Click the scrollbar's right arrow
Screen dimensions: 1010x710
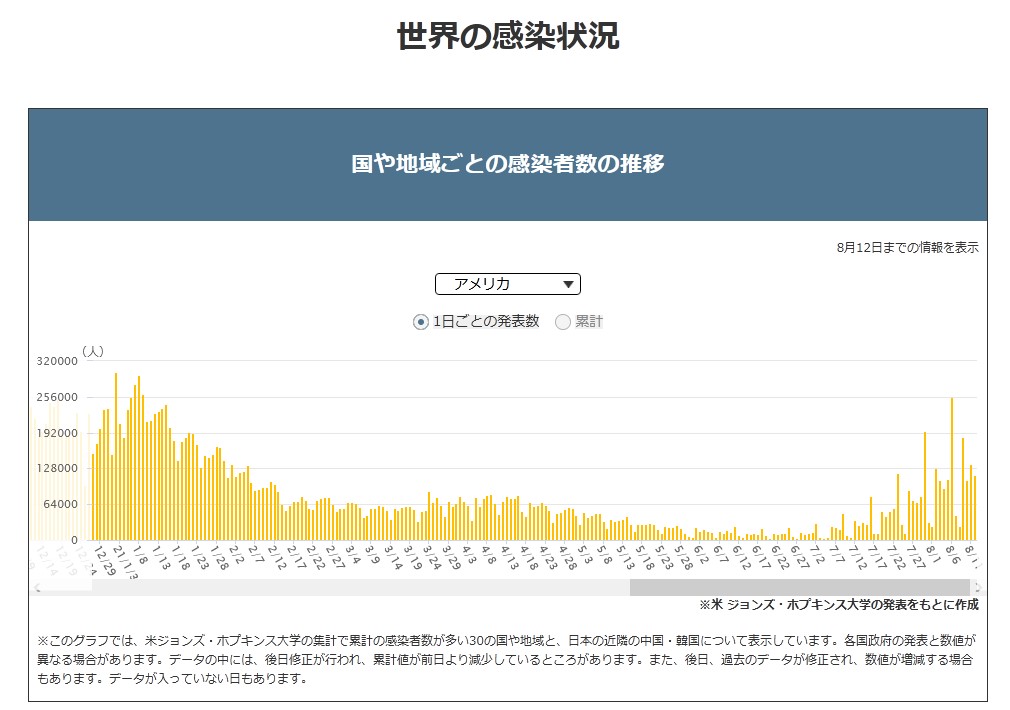point(977,588)
